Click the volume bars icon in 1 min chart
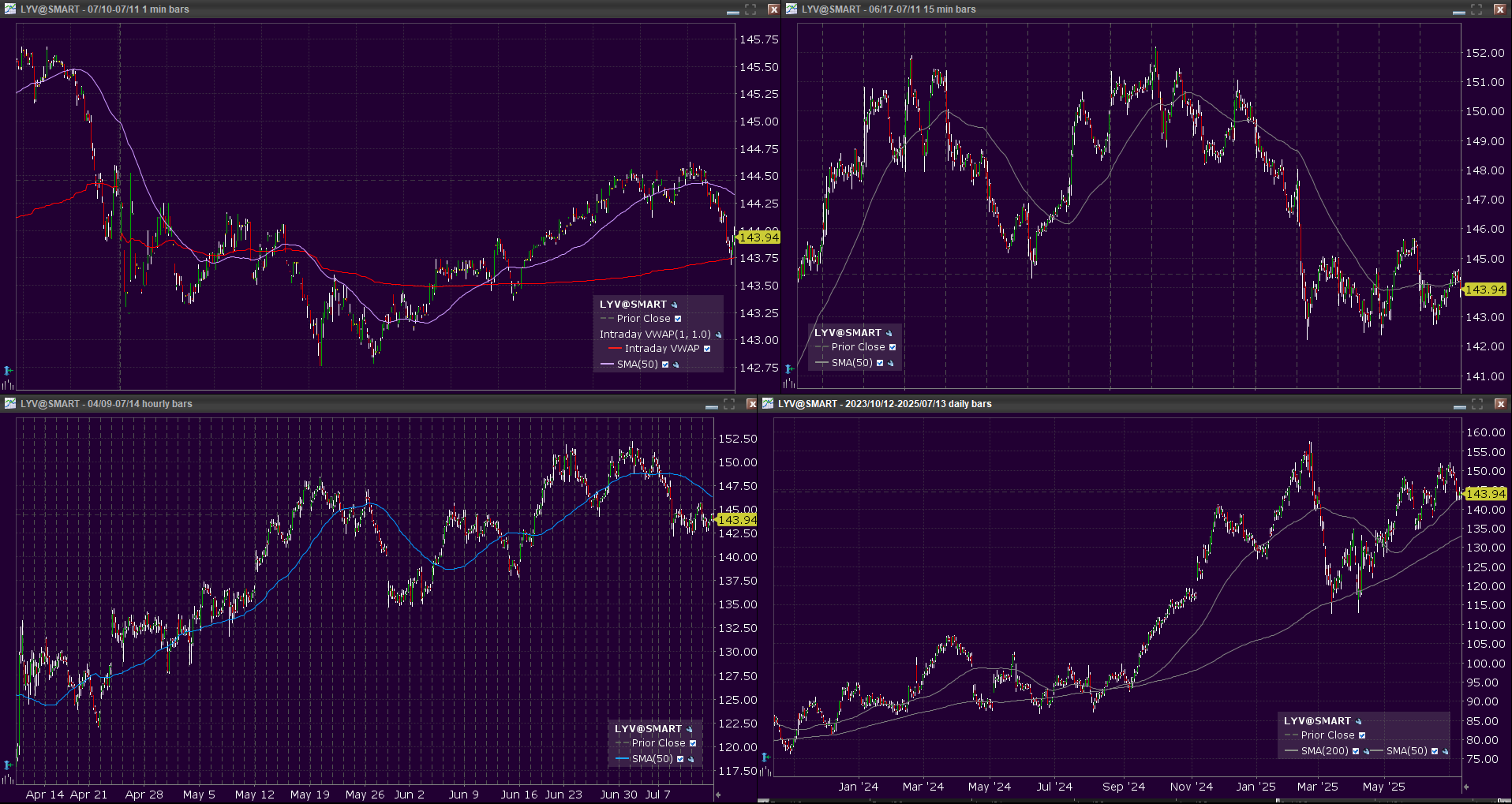Viewport: 1512px width, 804px height. click(7, 384)
